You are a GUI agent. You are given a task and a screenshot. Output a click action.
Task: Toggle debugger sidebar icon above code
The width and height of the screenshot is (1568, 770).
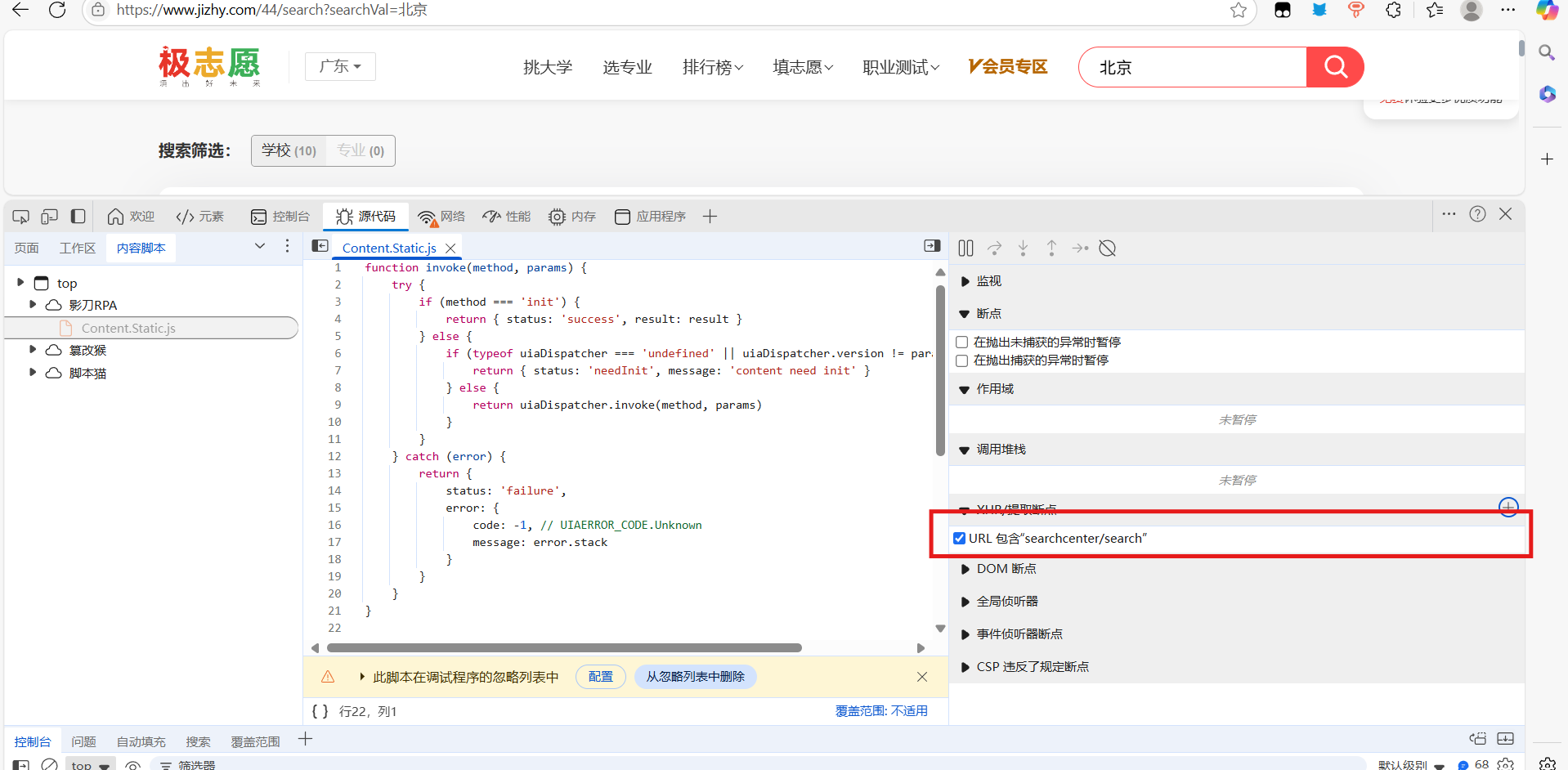click(x=932, y=246)
